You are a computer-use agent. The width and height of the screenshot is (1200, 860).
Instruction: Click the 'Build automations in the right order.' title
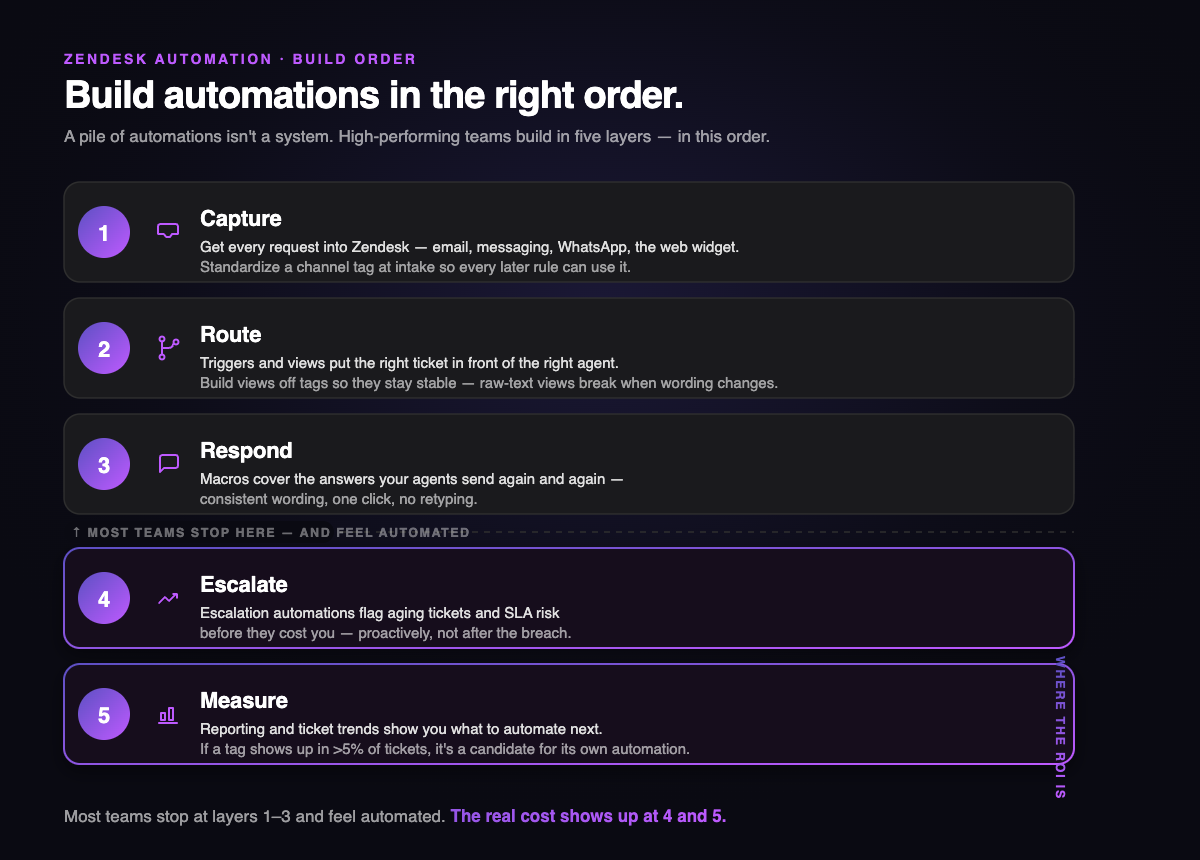click(x=374, y=95)
